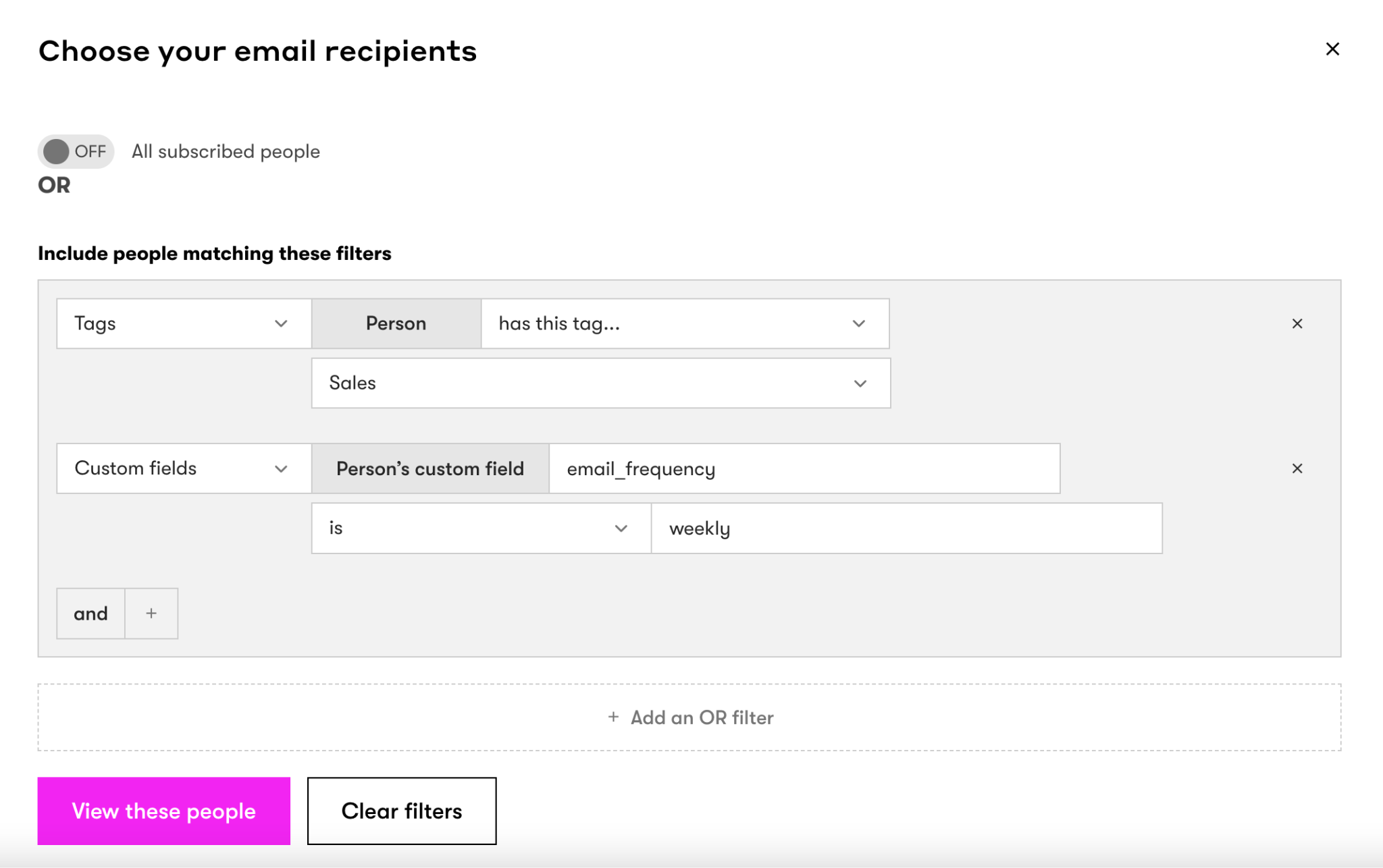Open the Custom fields filter type dropdown
Viewport: 1383px width, 868px height.
click(x=184, y=468)
